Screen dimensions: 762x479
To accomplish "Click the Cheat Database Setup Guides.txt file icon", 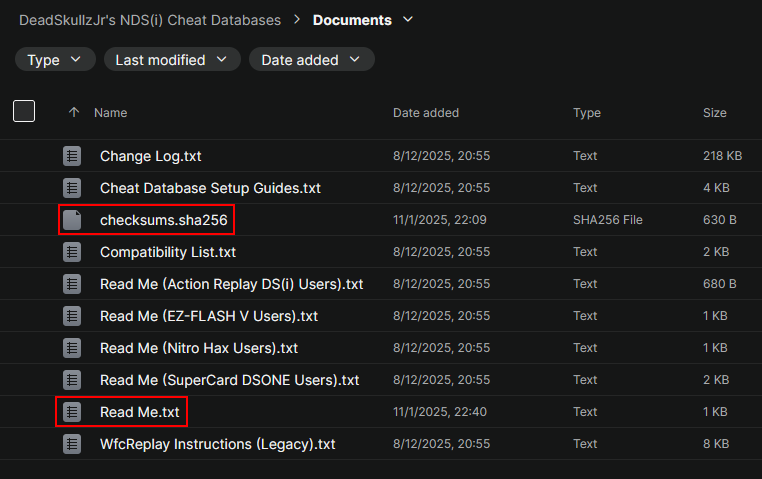I will tap(72, 188).
